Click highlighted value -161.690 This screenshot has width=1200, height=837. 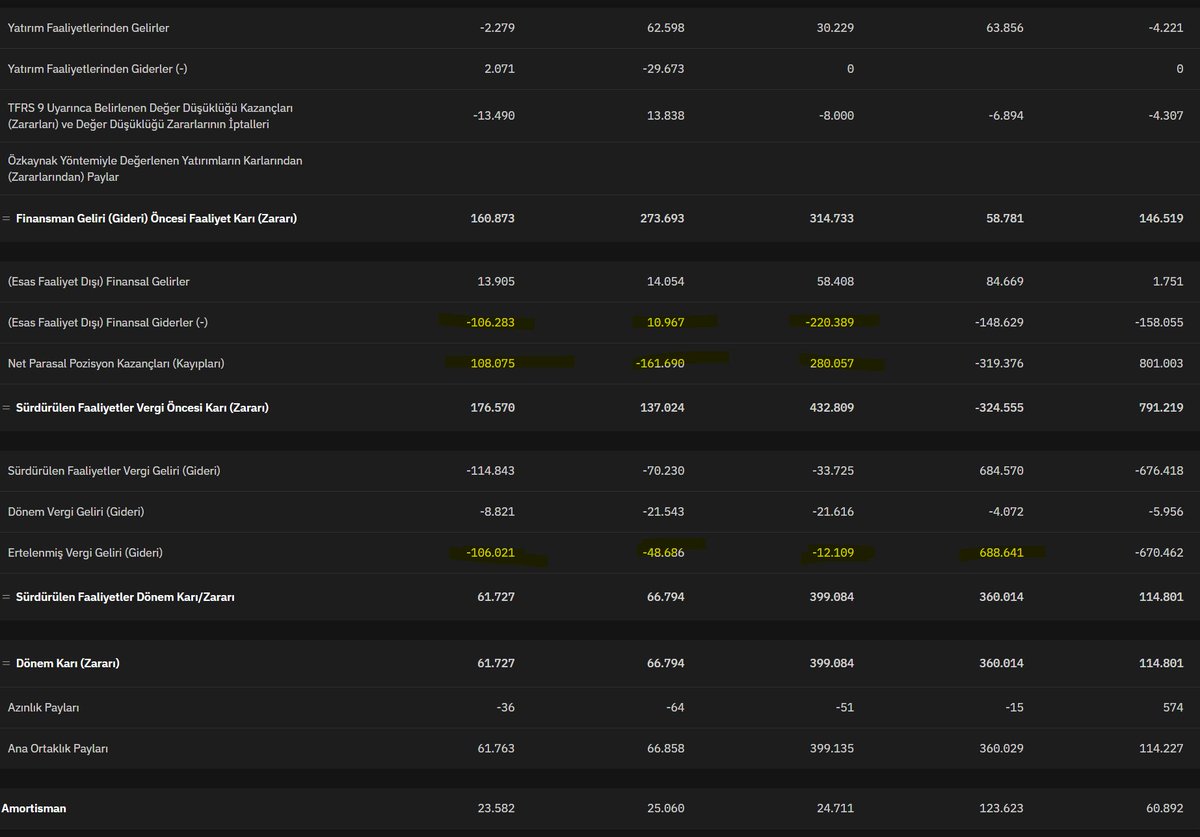660,364
